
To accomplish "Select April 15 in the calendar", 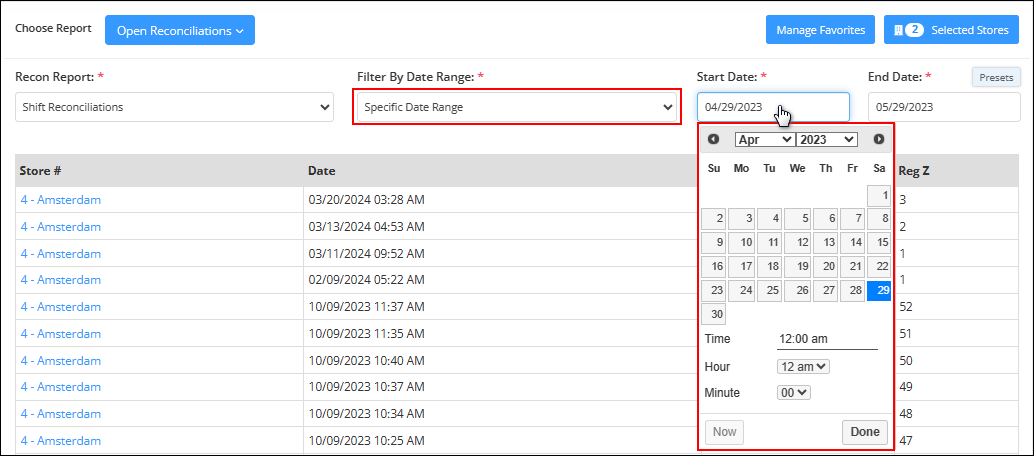I will tap(879, 242).
